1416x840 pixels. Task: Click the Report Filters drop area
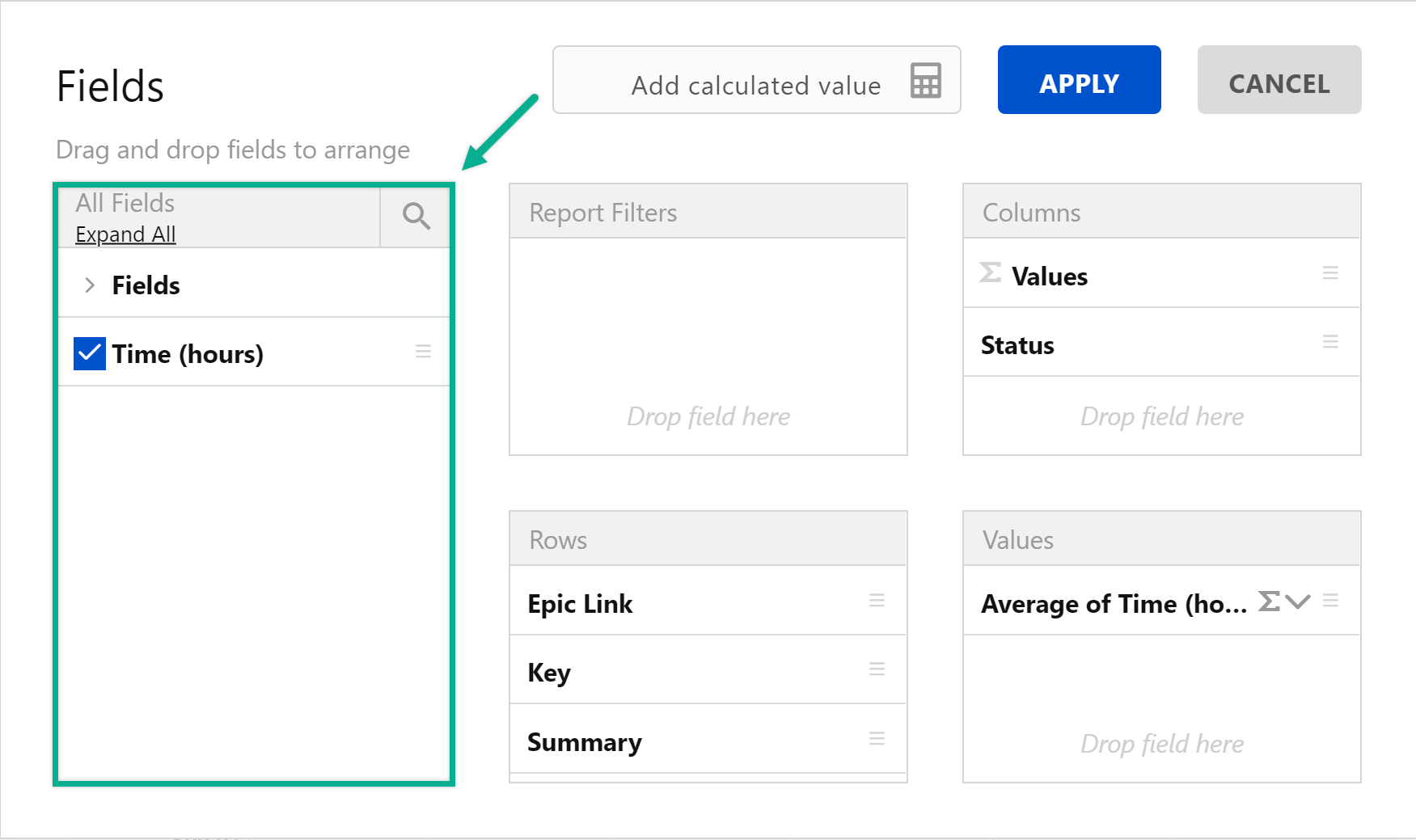(x=708, y=346)
